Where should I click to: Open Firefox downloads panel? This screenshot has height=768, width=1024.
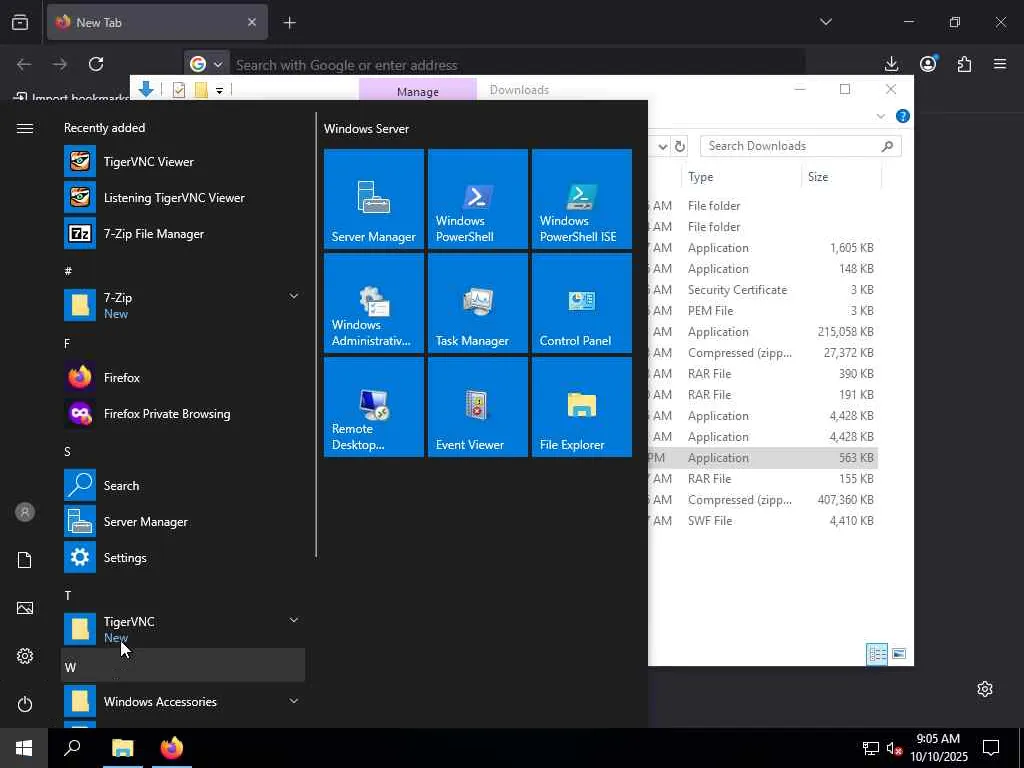tap(891, 64)
